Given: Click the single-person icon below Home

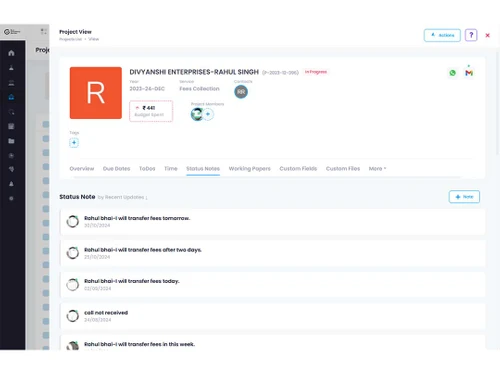Looking at the screenshot, I should [x=11, y=68].
